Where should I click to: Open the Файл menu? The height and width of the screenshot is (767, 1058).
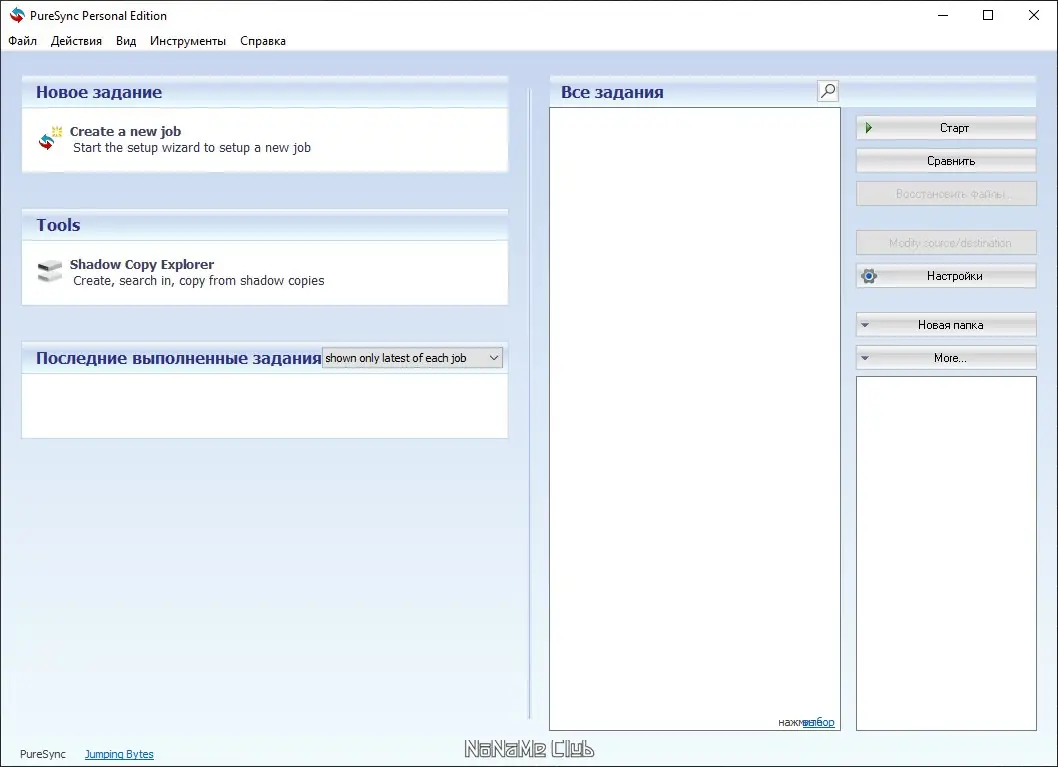[x=22, y=40]
